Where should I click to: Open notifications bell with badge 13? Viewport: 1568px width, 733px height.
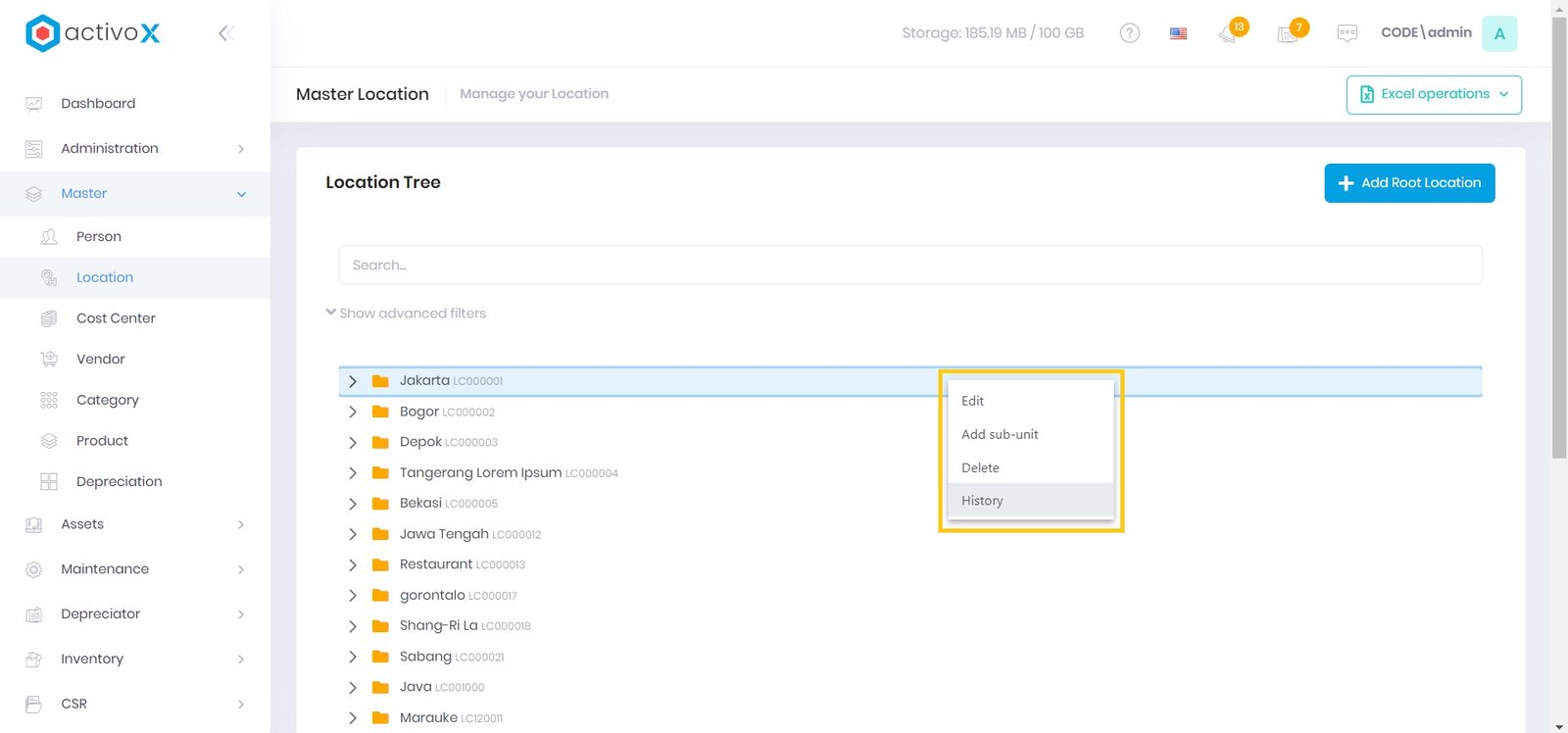point(1229,33)
